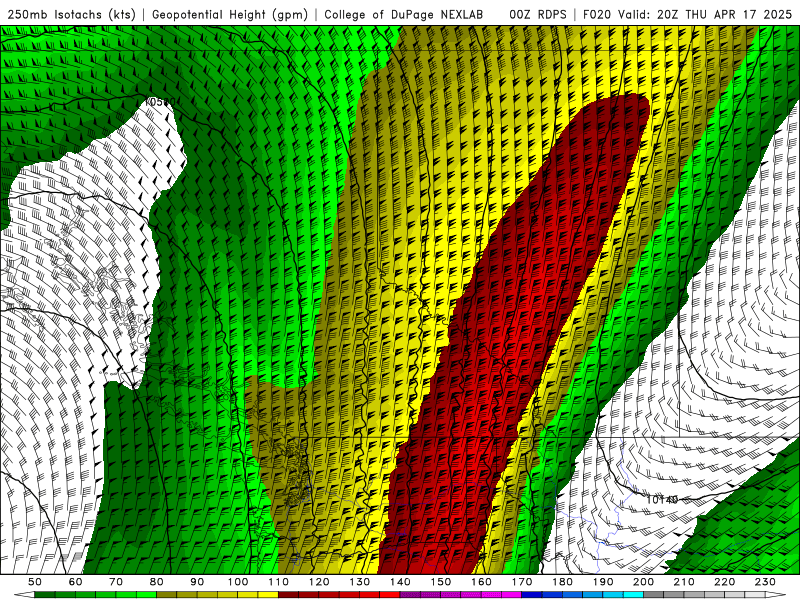Click the 10140 height contour label
The height and width of the screenshot is (600, 800).
tap(662, 499)
